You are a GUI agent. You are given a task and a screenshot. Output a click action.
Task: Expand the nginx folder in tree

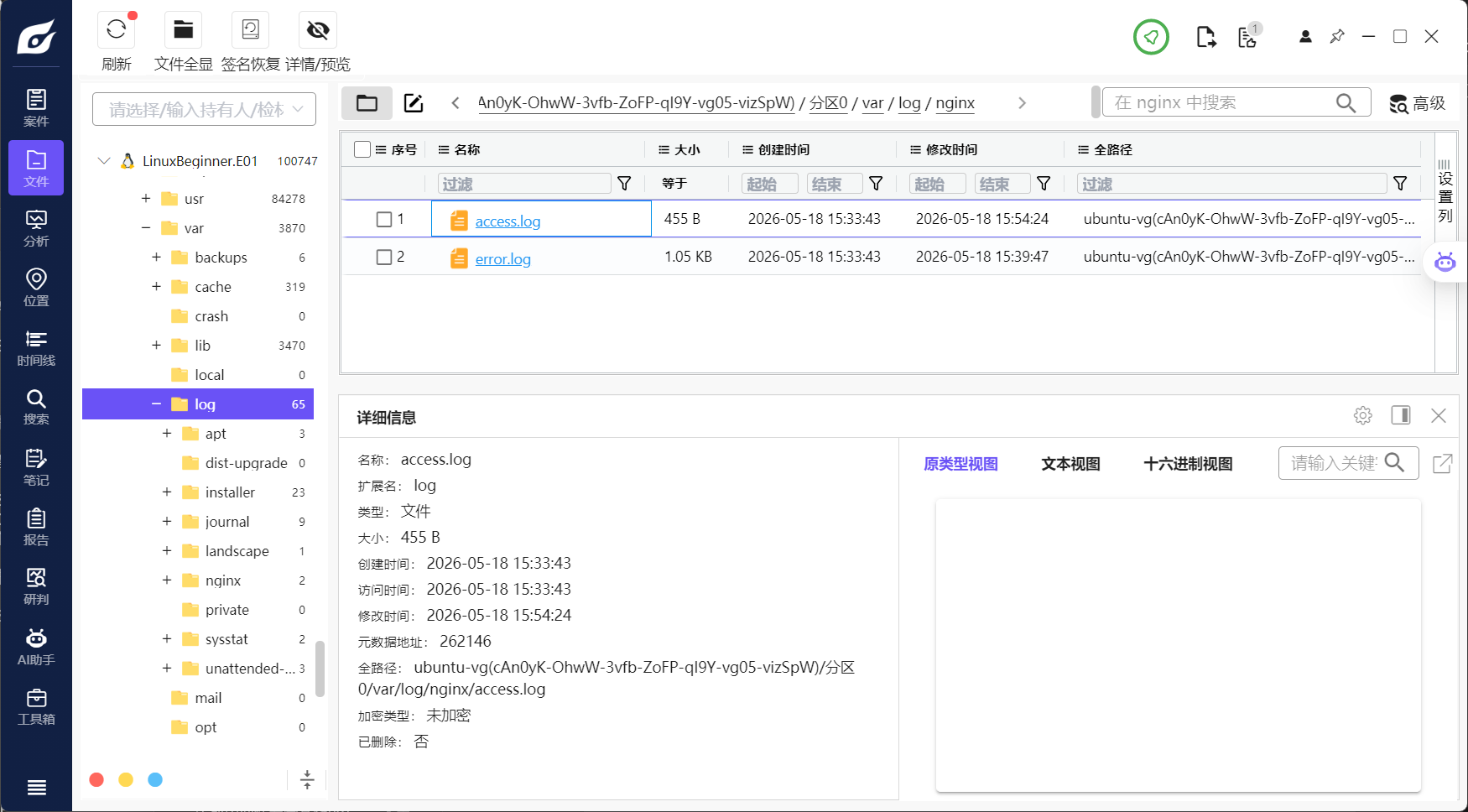pyautogui.click(x=167, y=580)
